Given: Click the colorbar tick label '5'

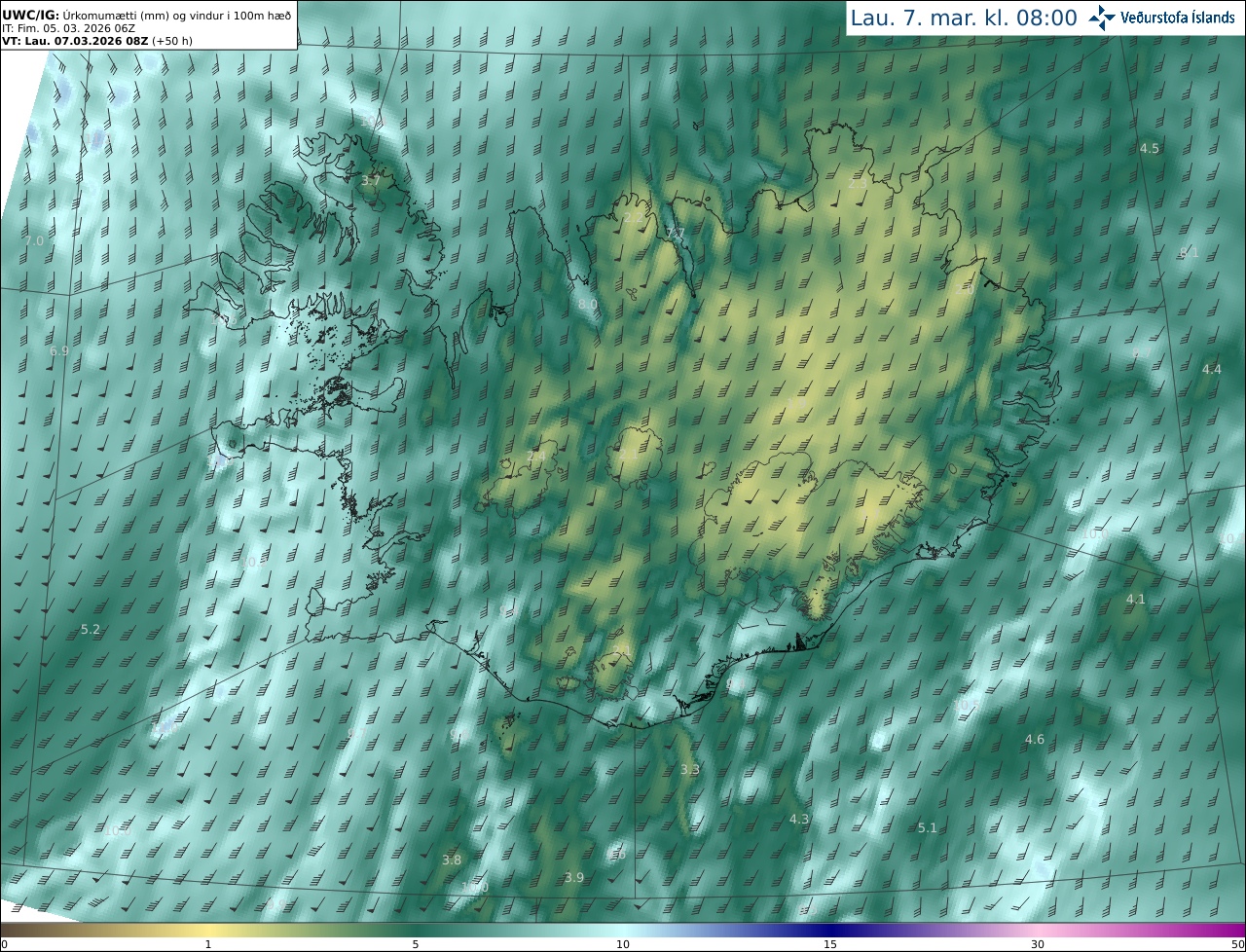Looking at the screenshot, I should click(x=416, y=944).
